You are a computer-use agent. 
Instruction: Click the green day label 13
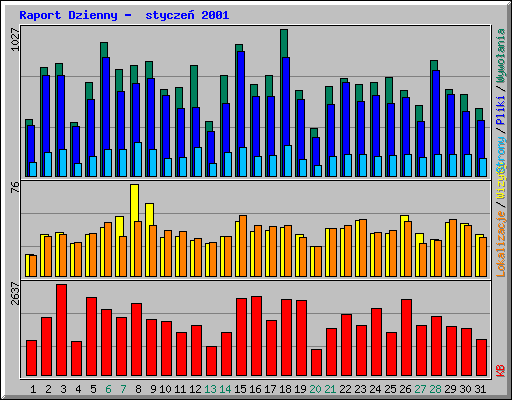[x=210, y=389]
